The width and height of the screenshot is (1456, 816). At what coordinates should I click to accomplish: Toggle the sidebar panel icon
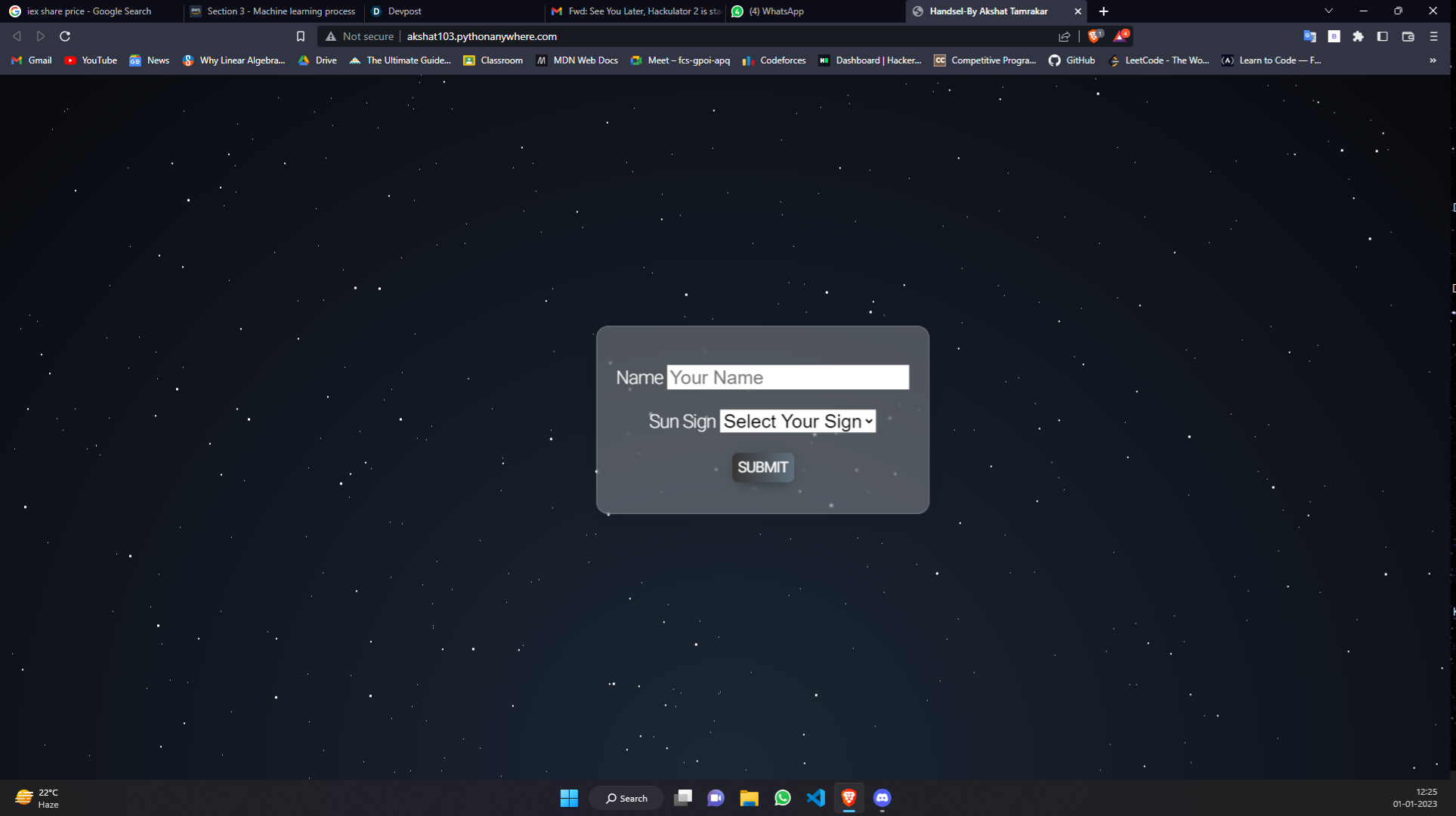1383,36
